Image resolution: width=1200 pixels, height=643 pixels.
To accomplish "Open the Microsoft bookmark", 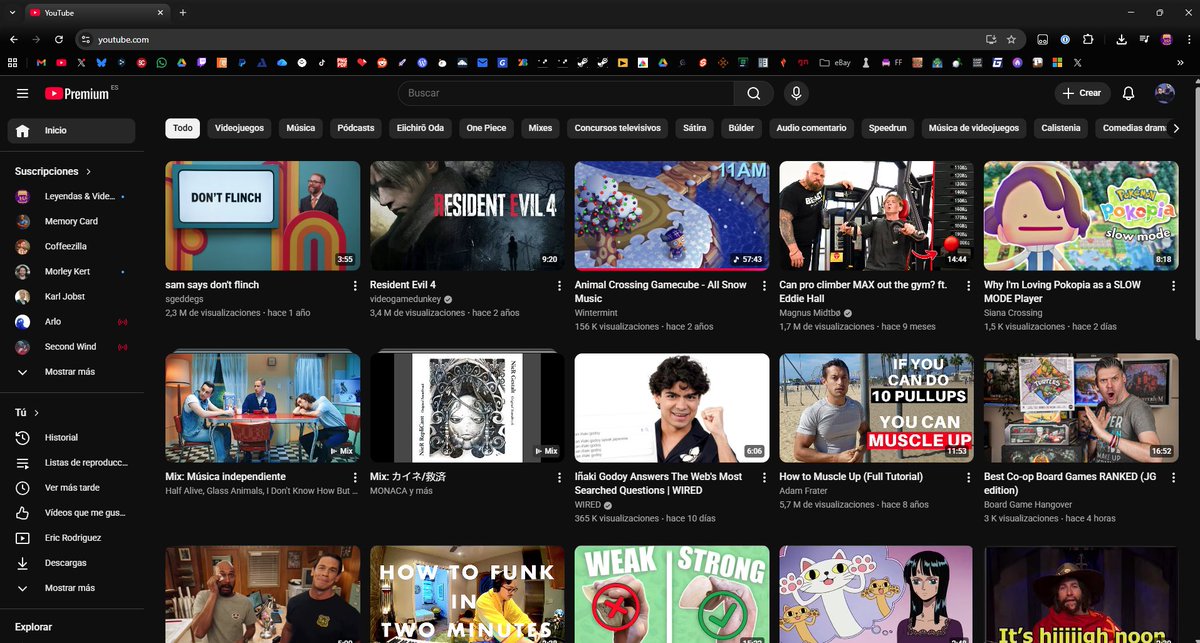I will (1057, 62).
